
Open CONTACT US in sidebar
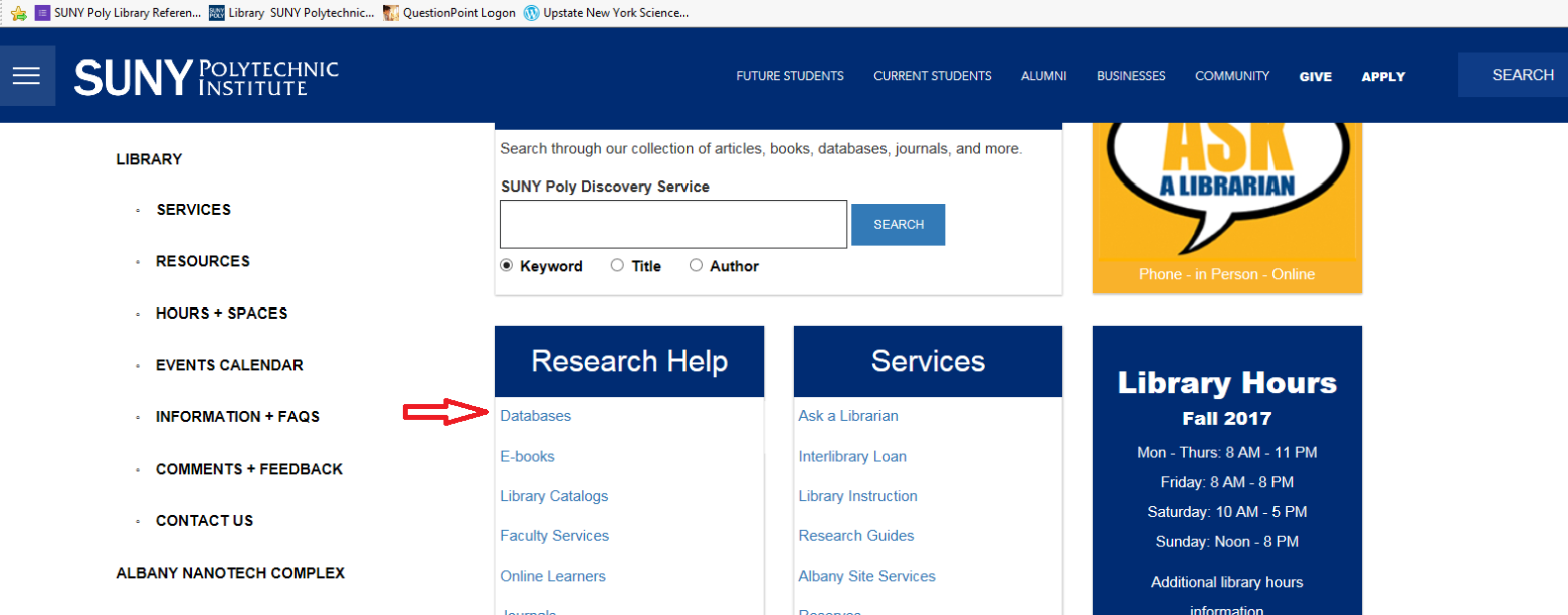click(204, 521)
